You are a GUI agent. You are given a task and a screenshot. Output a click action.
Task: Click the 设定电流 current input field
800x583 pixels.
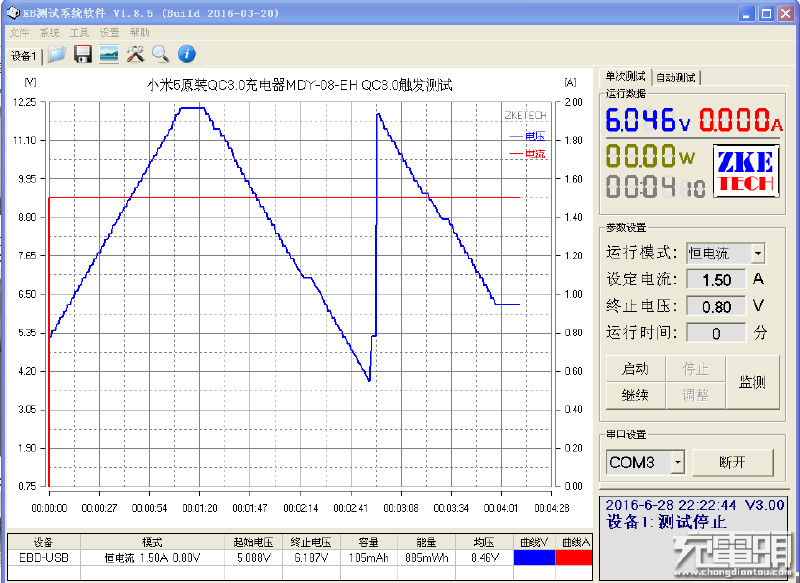click(716, 280)
